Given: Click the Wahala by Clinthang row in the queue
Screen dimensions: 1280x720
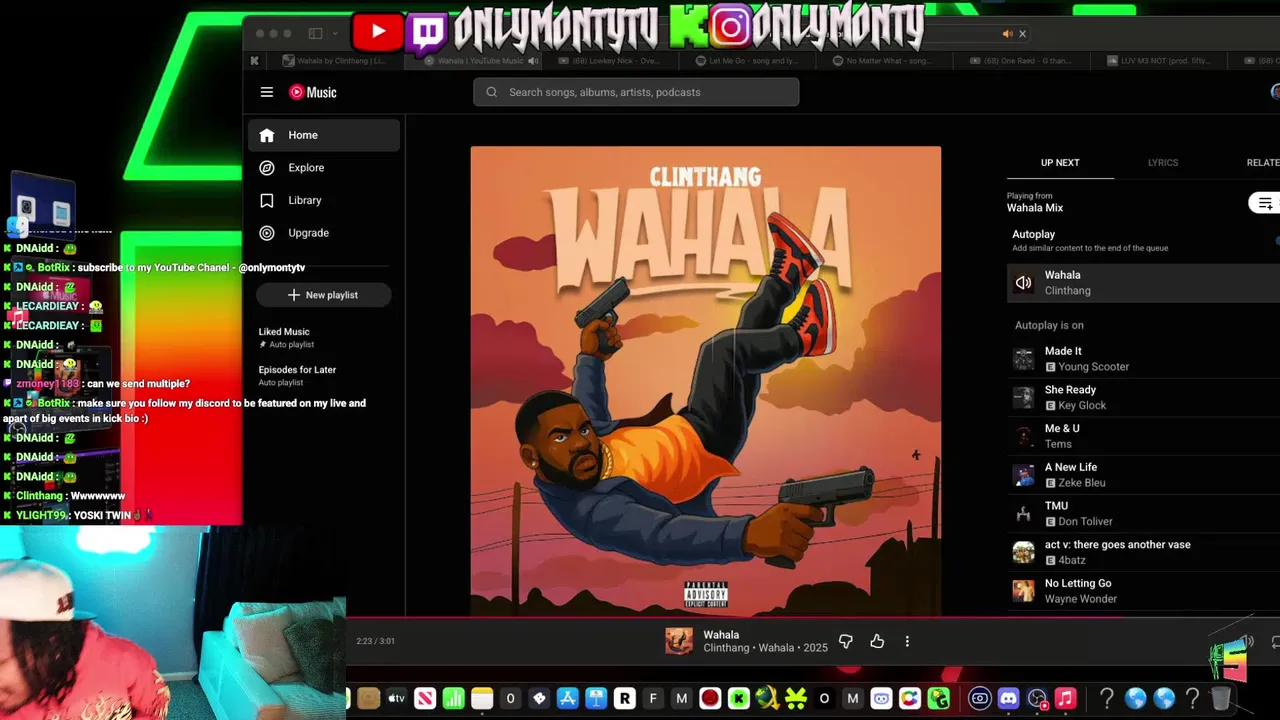Looking at the screenshot, I should [x=1143, y=283].
